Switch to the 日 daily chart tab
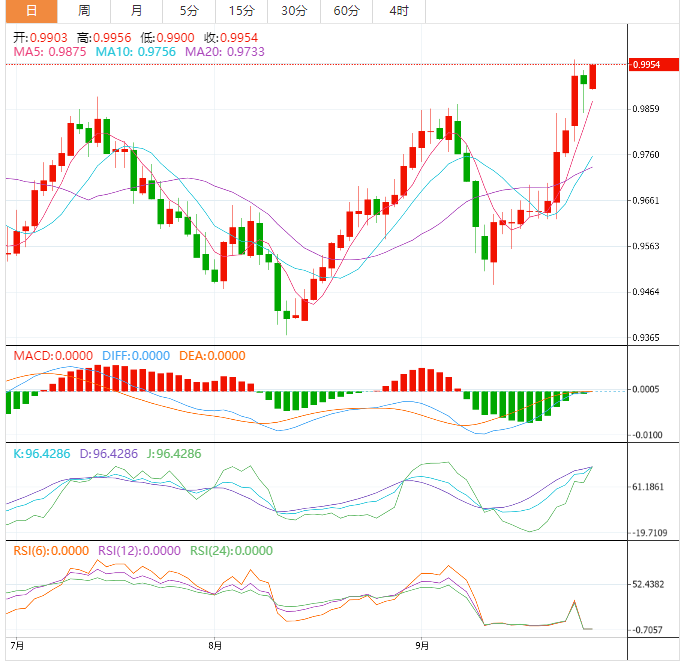This screenshot has width=686, height=670. click(31, 11)
